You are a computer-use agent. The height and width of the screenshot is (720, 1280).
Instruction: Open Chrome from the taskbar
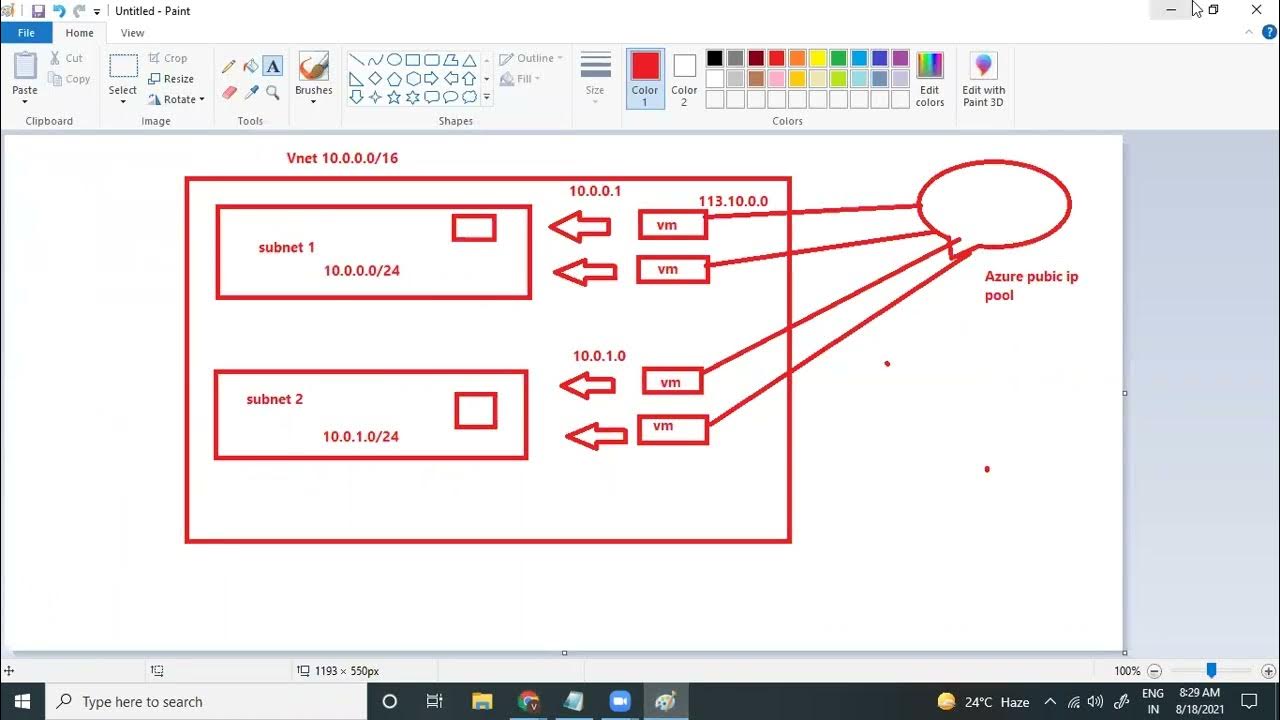point(529,701)
